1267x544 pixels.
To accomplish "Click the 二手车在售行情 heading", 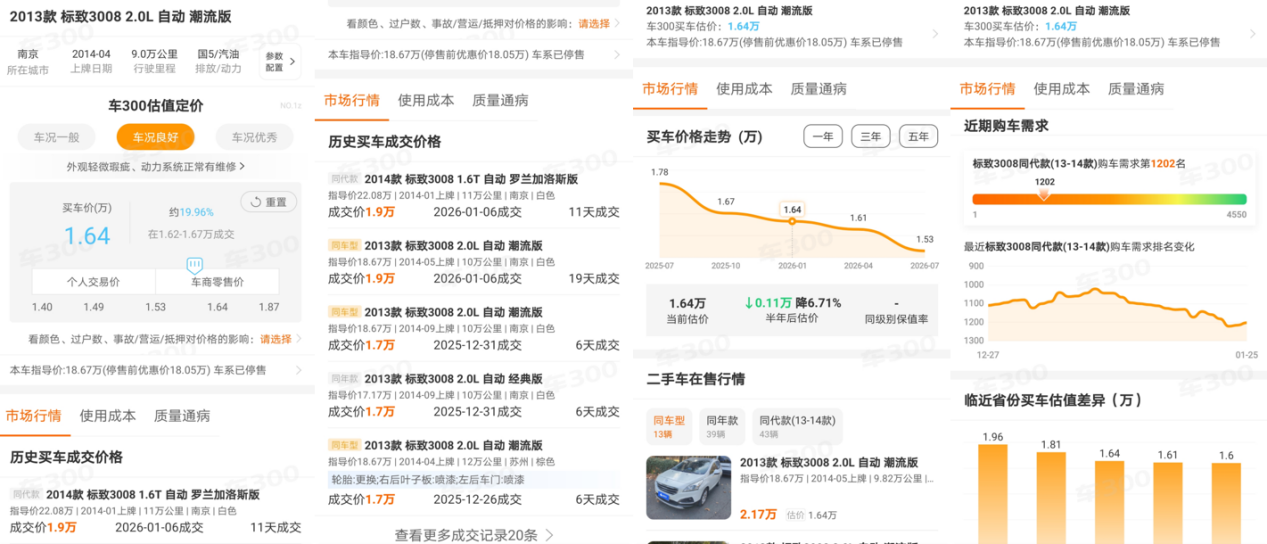I will (x=696, y=379).
